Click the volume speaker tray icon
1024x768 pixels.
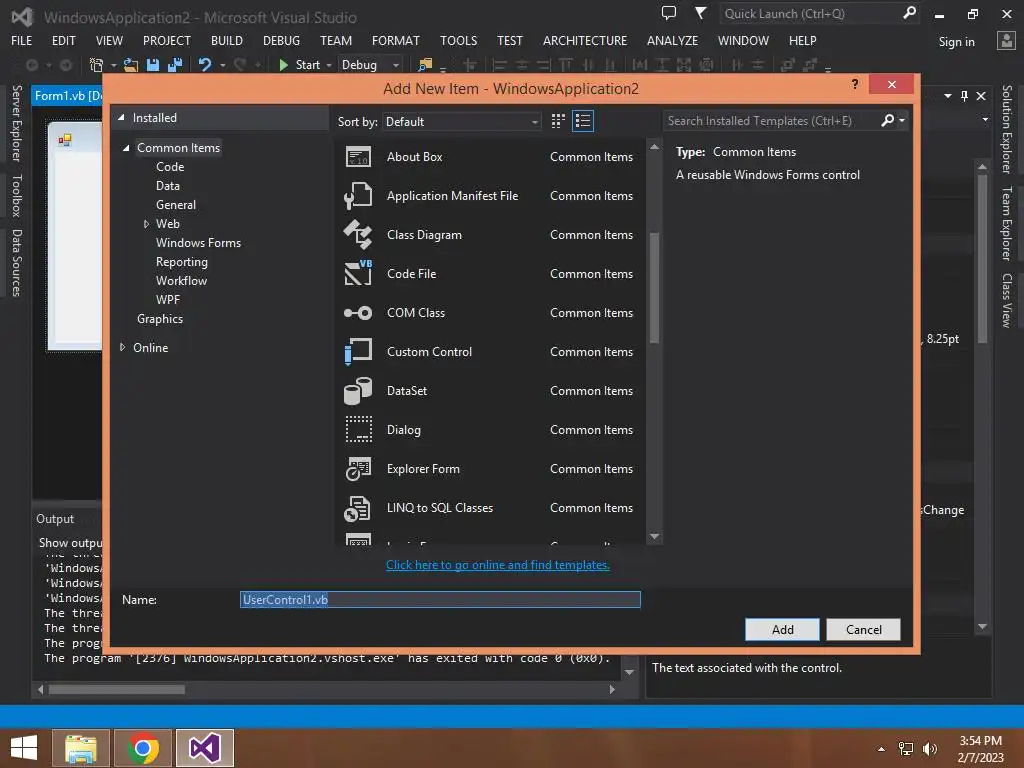tap(930, 749)
